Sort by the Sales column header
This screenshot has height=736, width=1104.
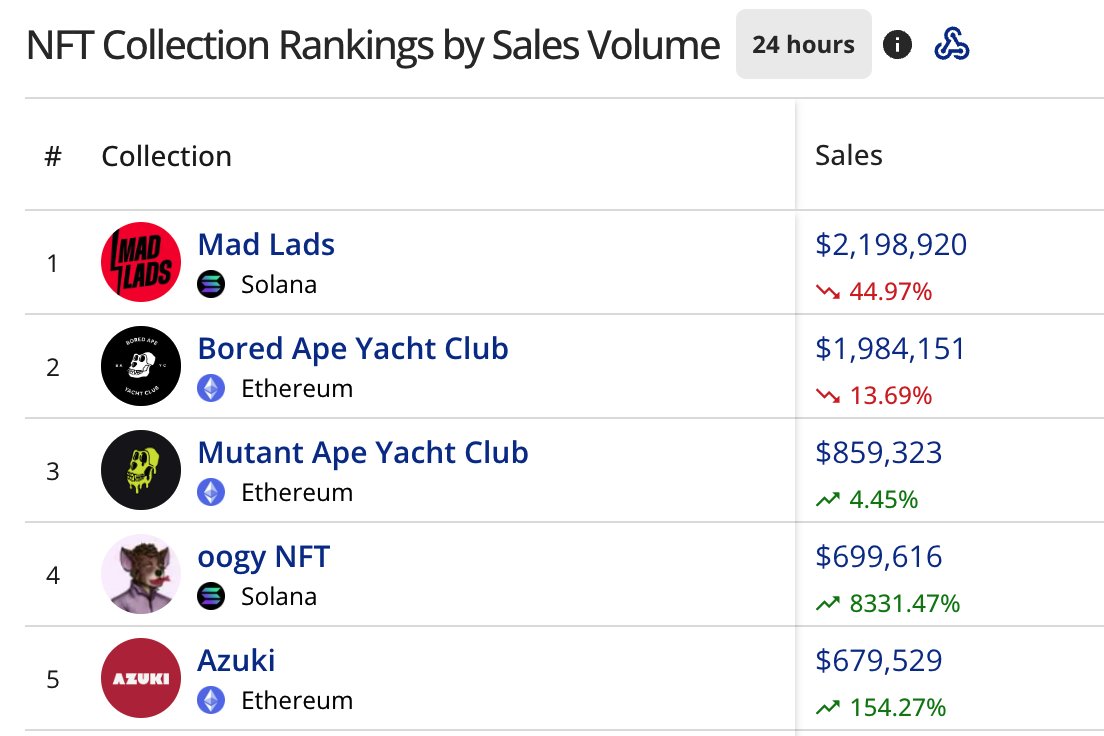[x=848, y=155]
